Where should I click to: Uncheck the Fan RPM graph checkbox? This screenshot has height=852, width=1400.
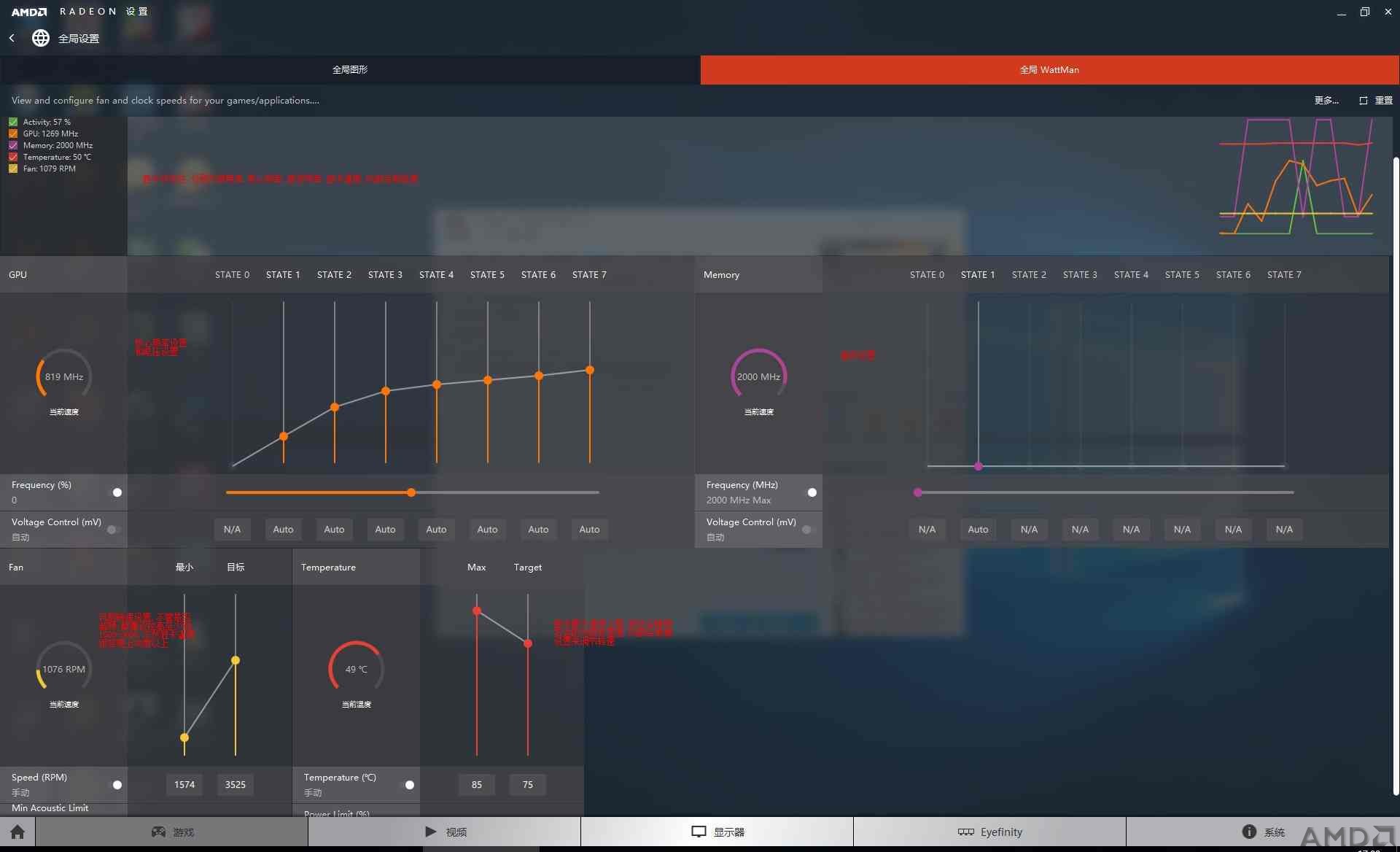tap(13, 169)
